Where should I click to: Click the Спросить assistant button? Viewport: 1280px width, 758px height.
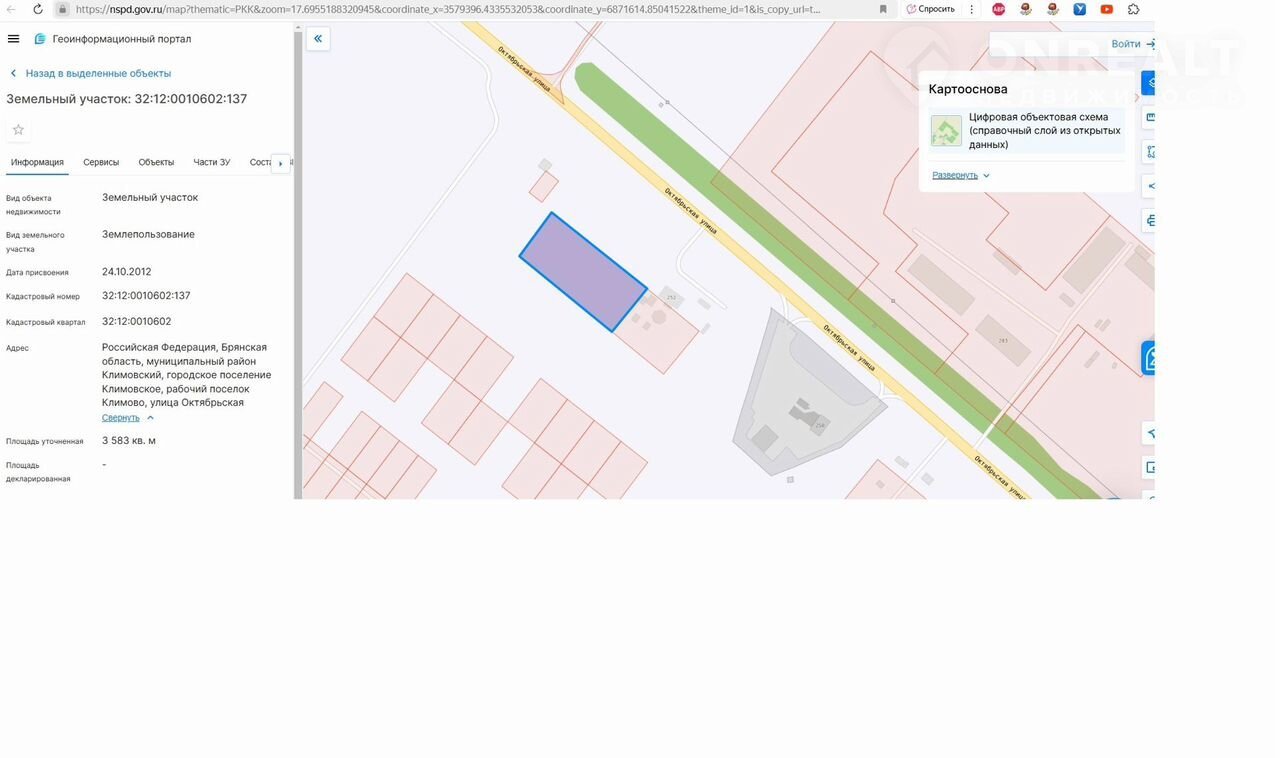[x=930, y=9]
